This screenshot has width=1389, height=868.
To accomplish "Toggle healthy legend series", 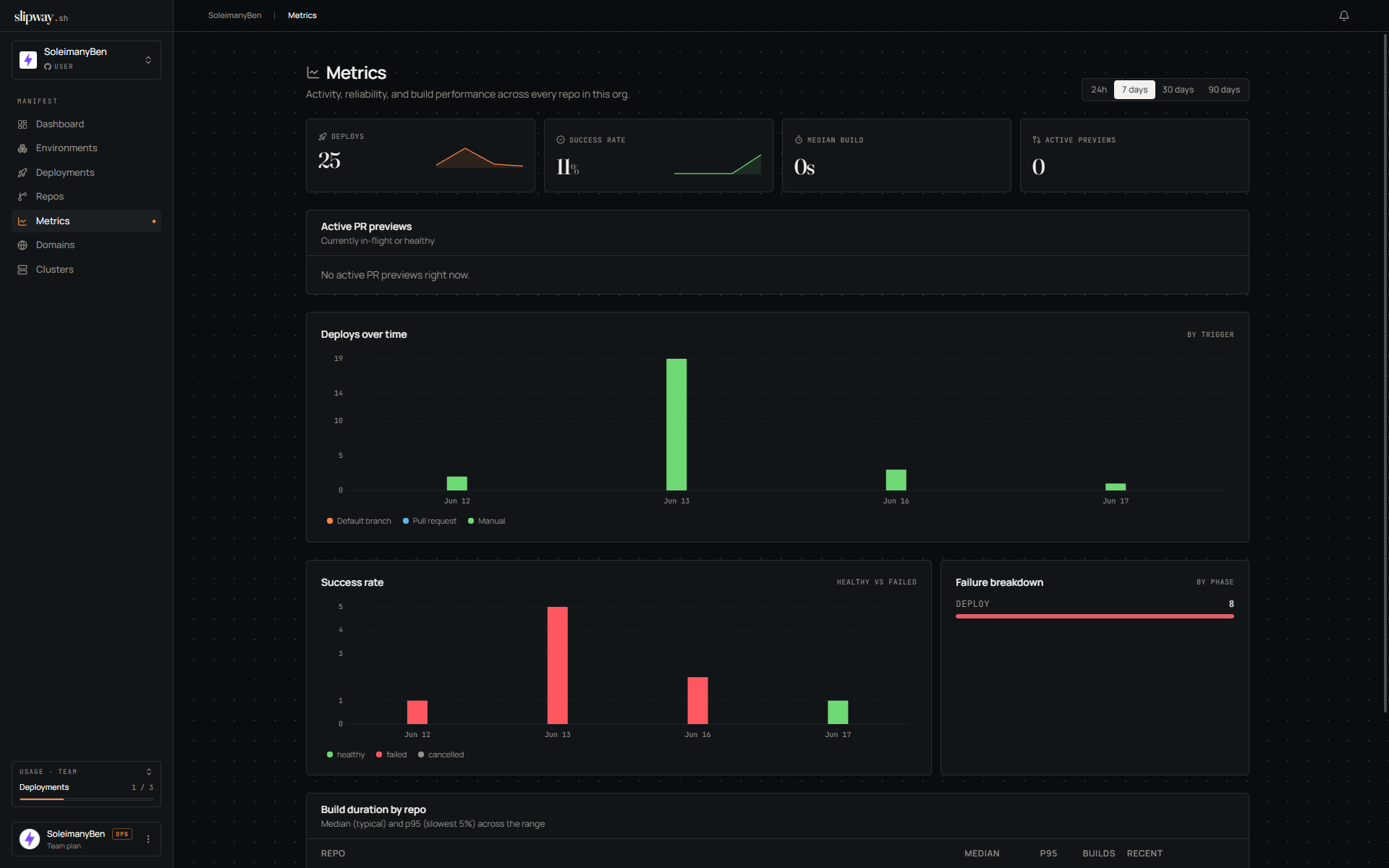I will pyautogui.click(x=346, y=754).
